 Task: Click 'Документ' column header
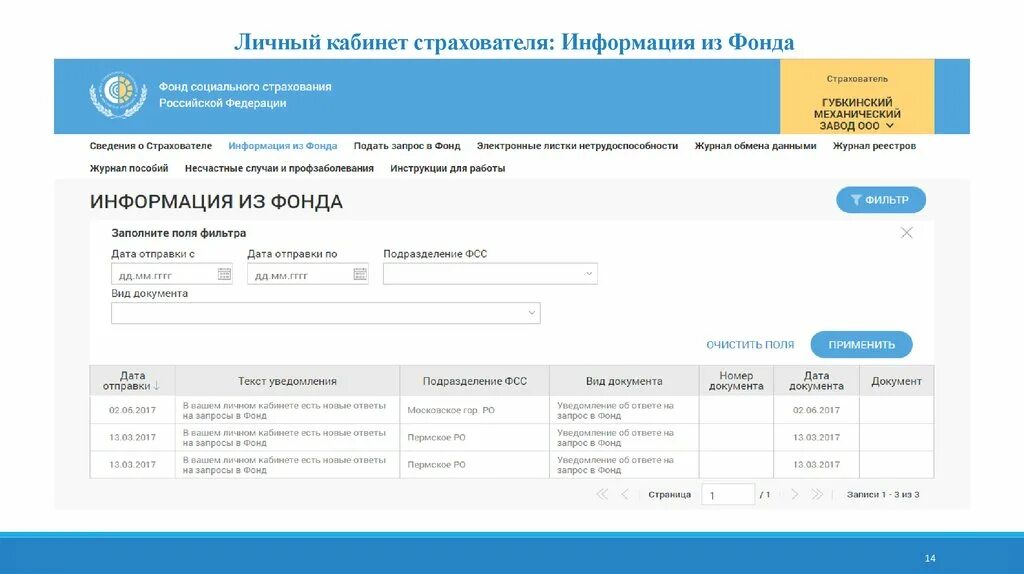click(896, 381)
